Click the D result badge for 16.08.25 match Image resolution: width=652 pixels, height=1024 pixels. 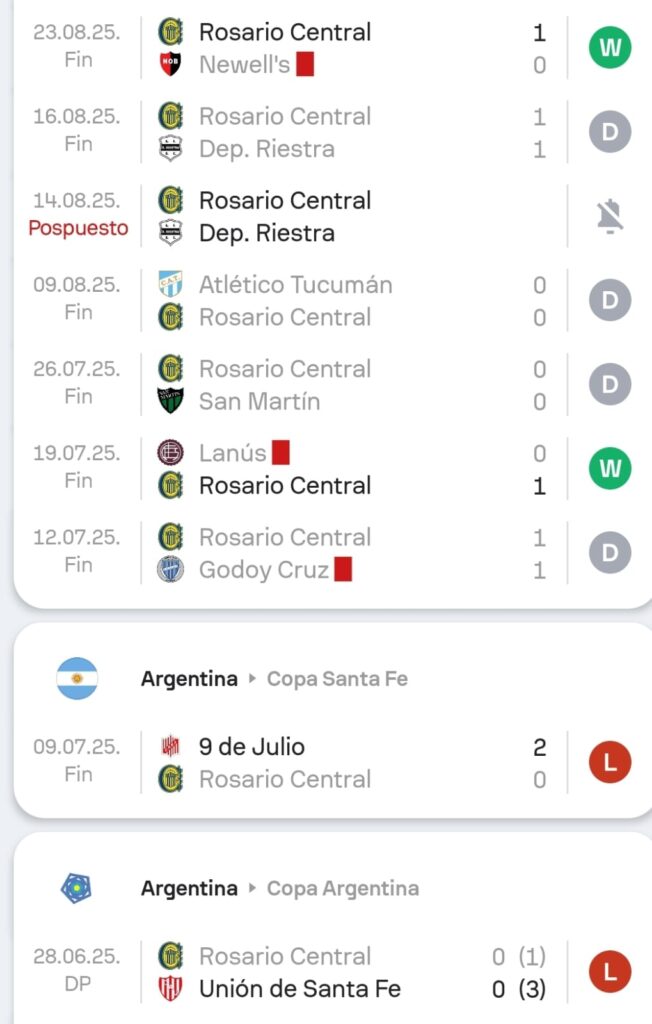[609, 132]
